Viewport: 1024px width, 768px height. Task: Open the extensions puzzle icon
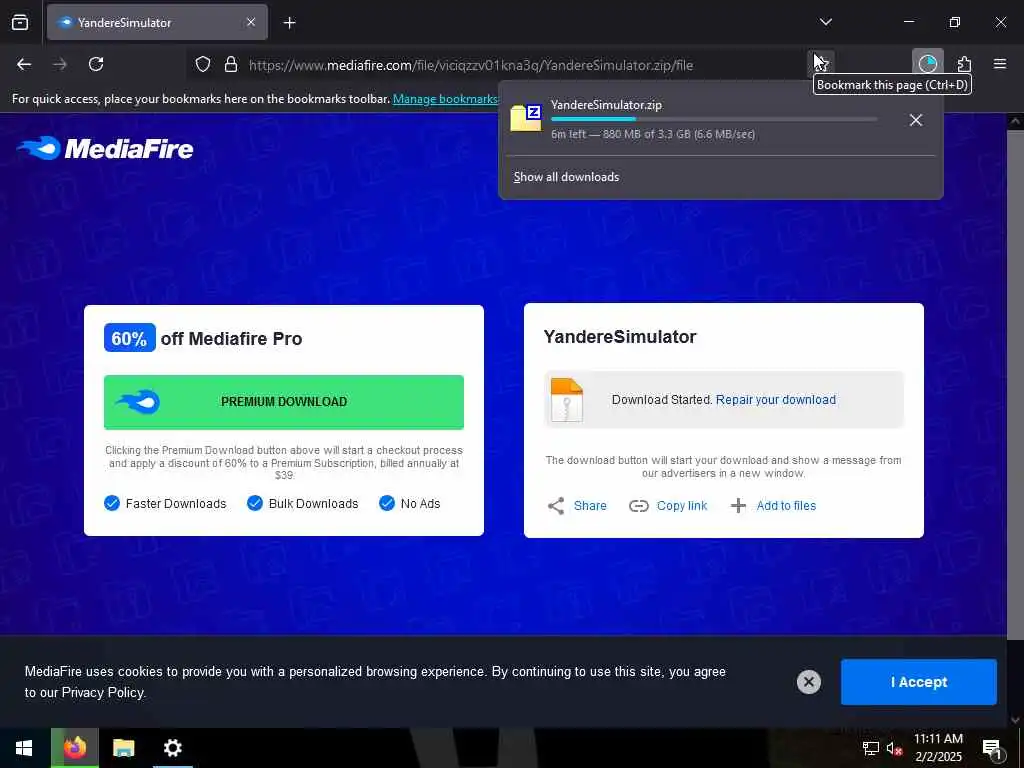click(964, 64)
